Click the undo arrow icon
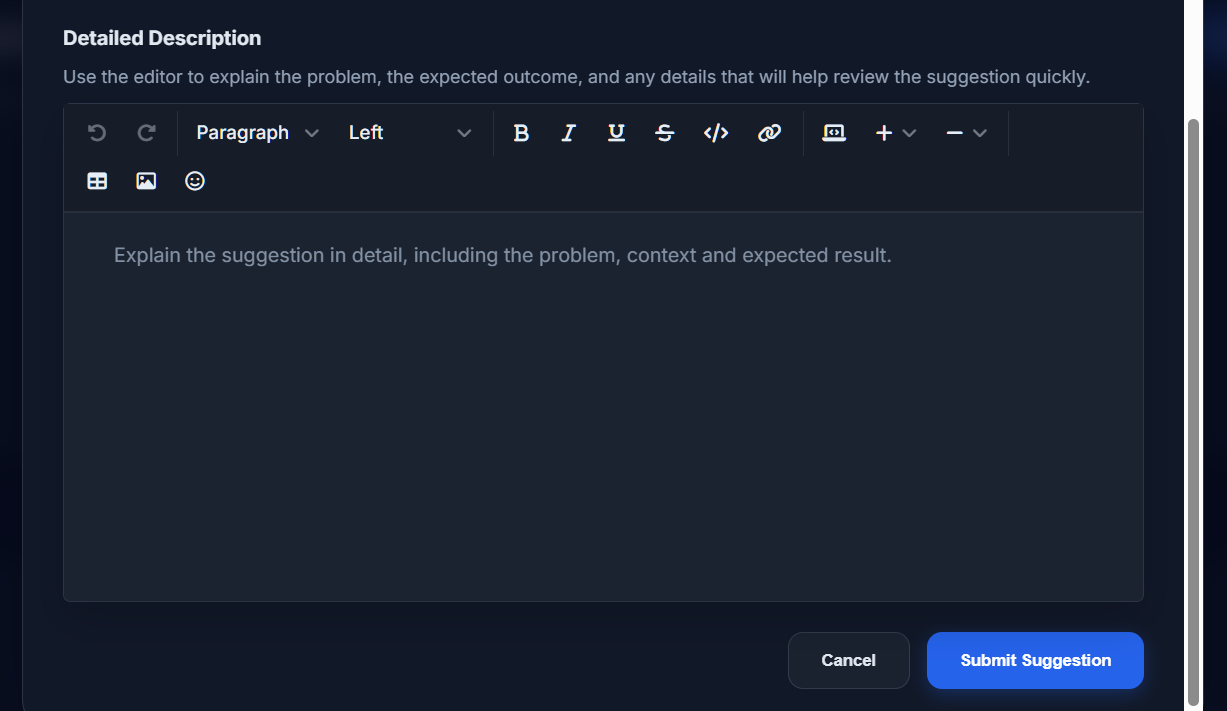Screen dimensions: 1227x711 point(97,133)
